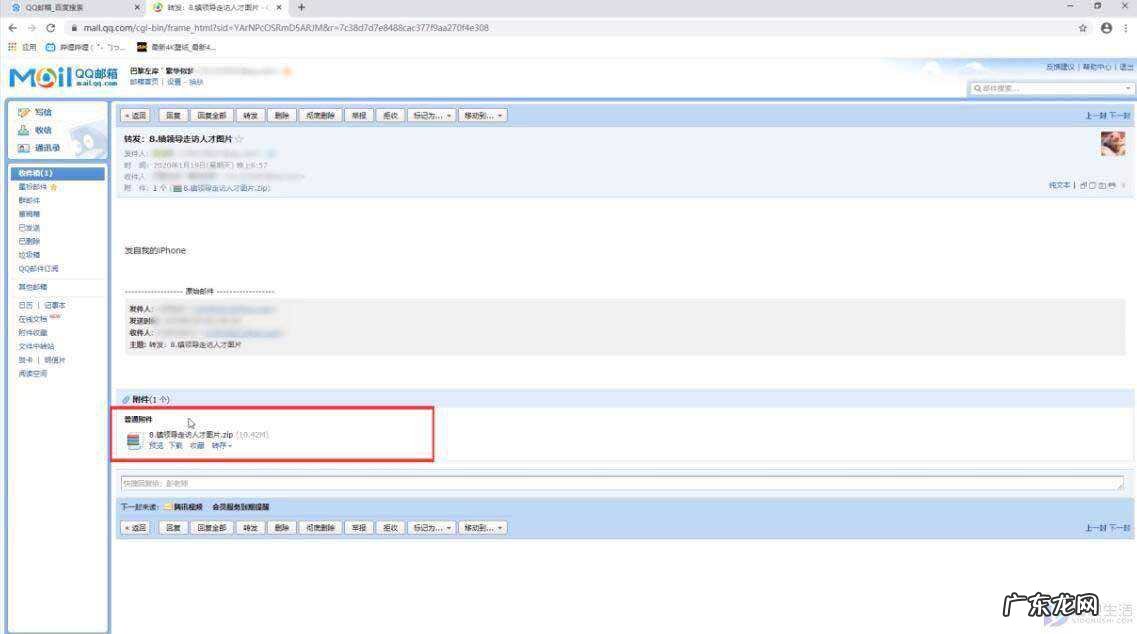Click the bottom 转发 forward button

250,528
